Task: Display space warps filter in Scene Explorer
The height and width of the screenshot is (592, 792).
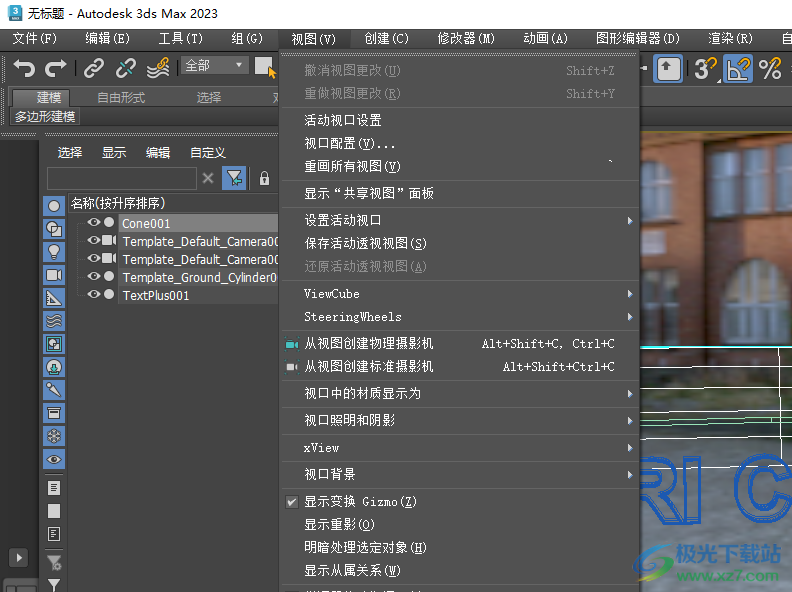Action: 54,321
